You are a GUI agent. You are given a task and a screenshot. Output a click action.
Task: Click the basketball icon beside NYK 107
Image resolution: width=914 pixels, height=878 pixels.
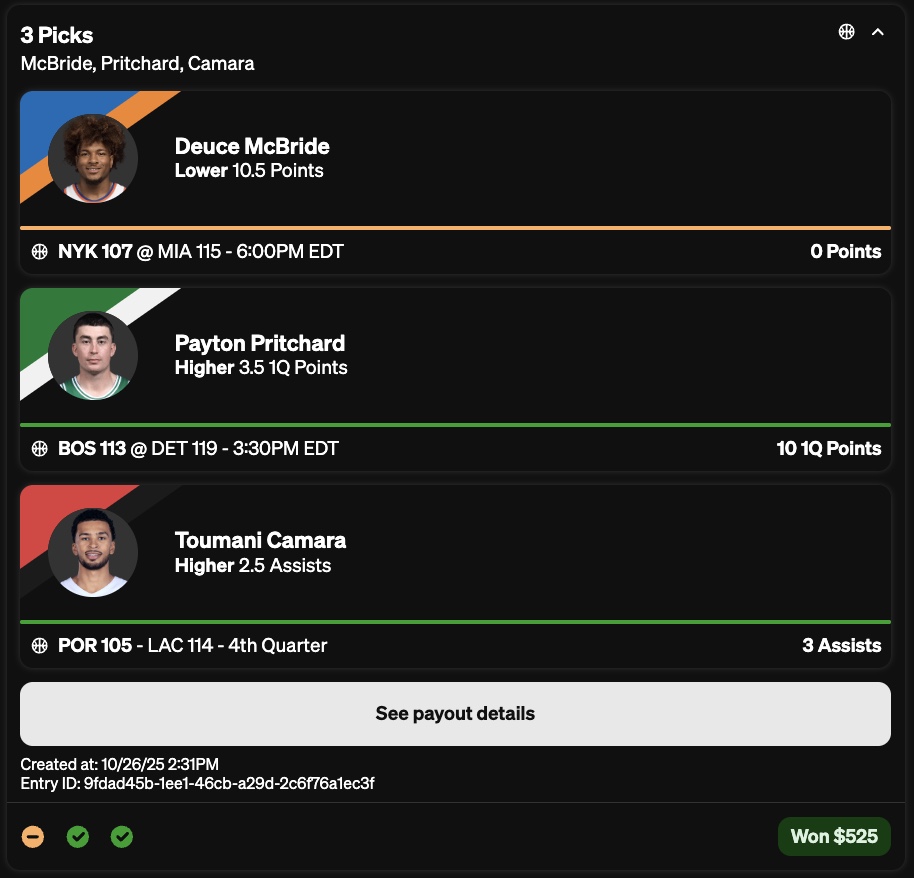point(40,252)
